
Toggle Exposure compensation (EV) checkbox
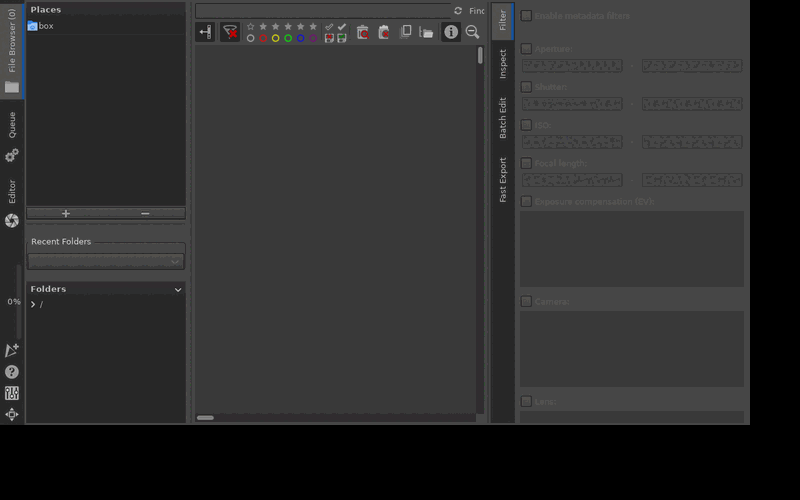(527, 202)
